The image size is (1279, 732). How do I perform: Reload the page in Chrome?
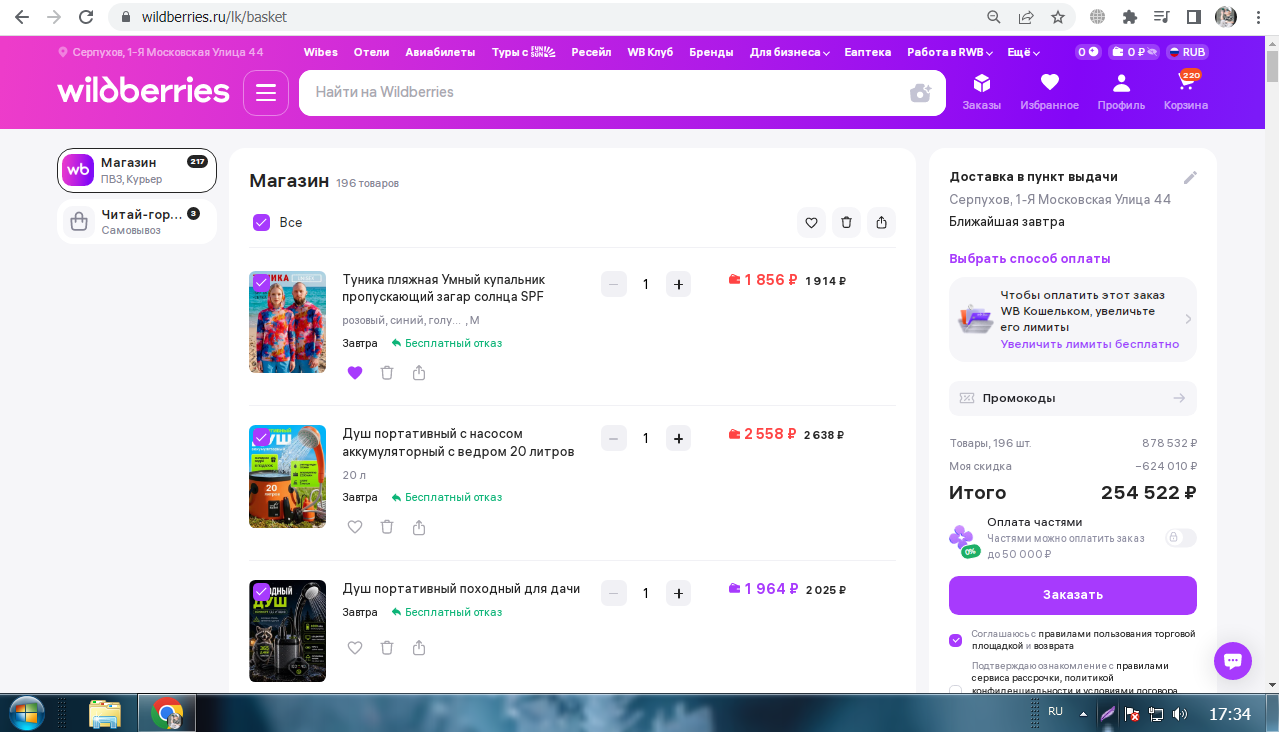[86, 17]
